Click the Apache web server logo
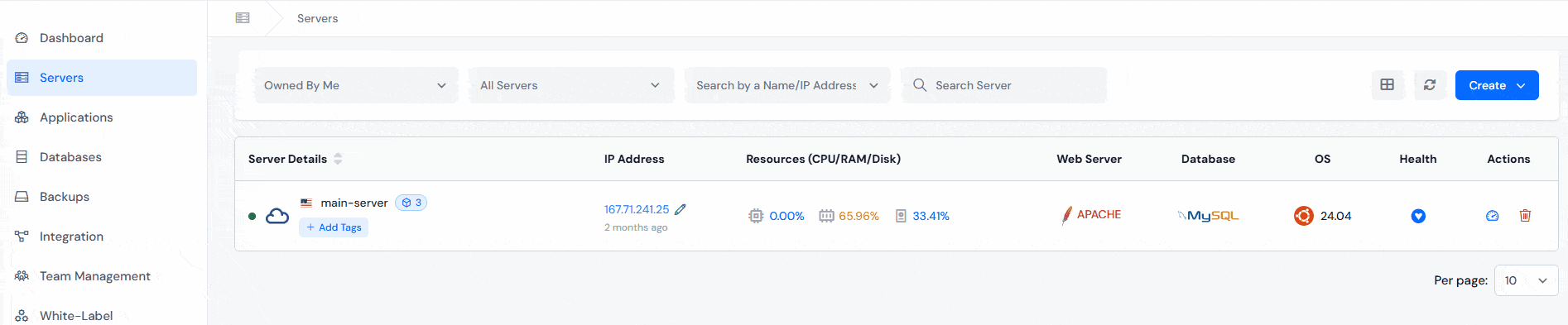 1091,215
